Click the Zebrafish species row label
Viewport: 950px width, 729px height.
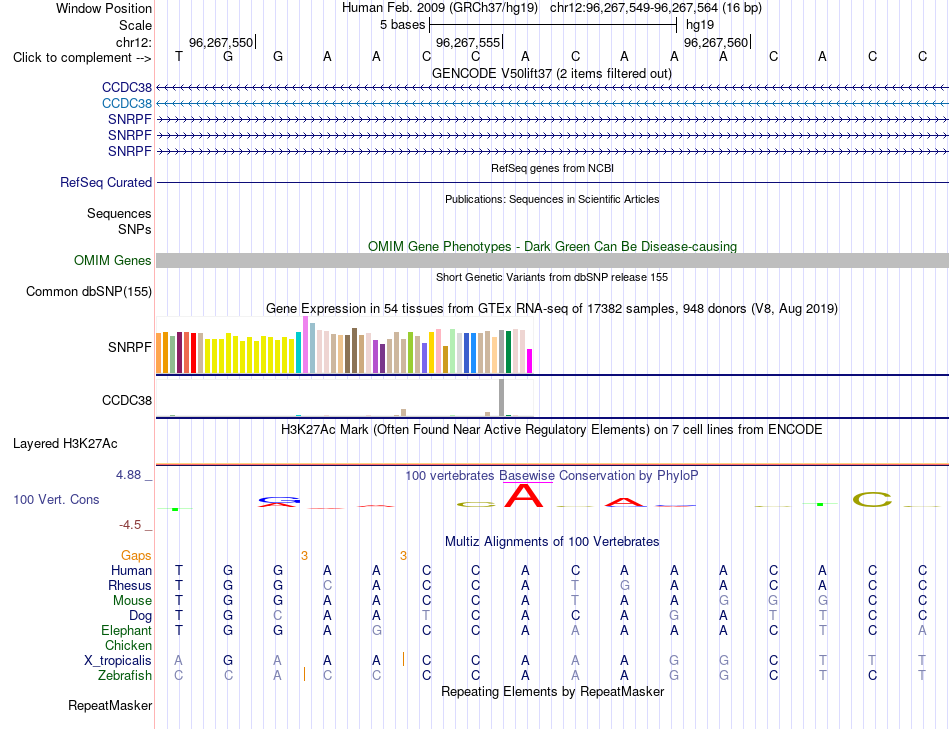pyautogui.click(x=125, y=676)
